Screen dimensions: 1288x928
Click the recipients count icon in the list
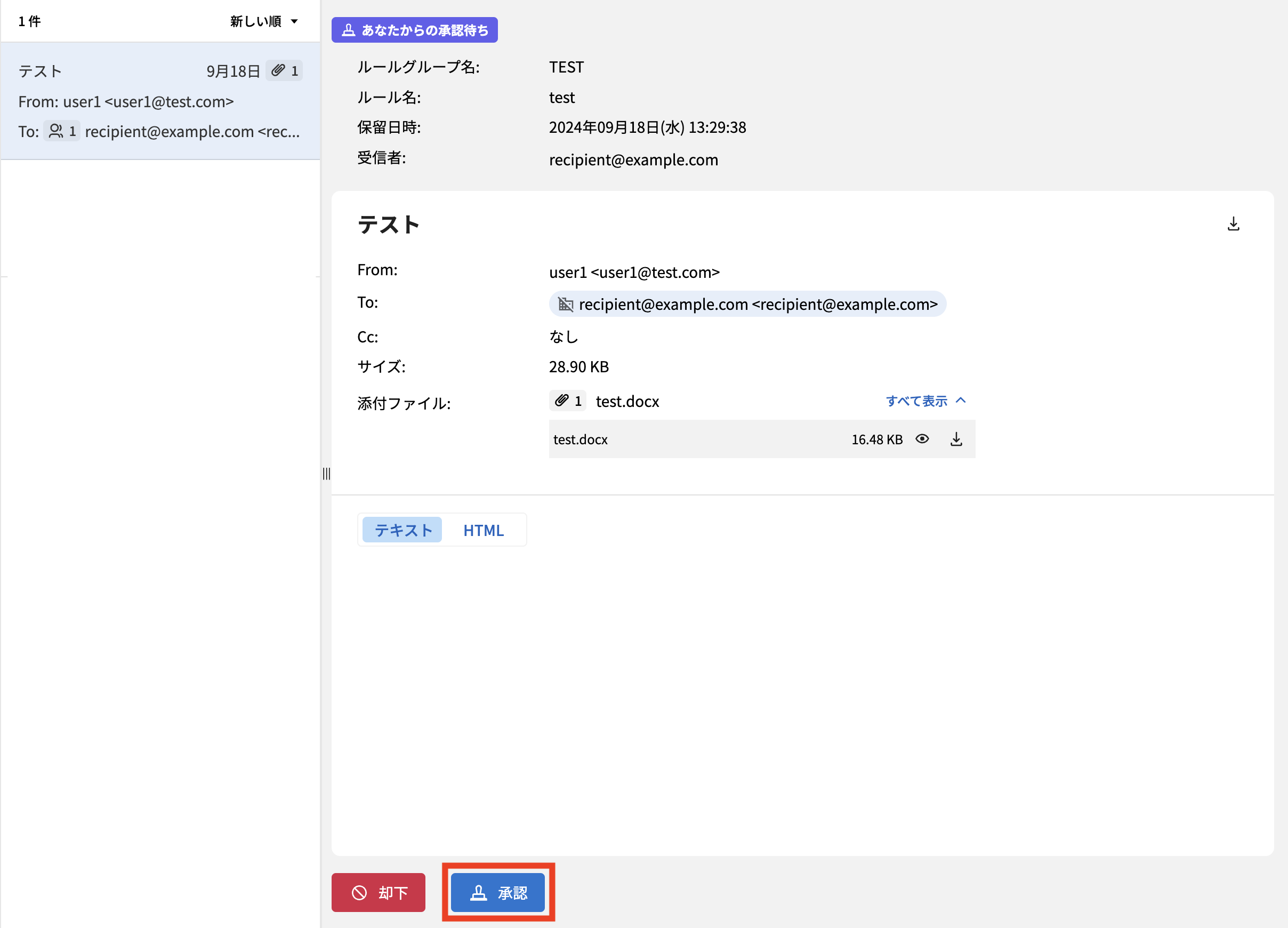click(x=61, y=131)
